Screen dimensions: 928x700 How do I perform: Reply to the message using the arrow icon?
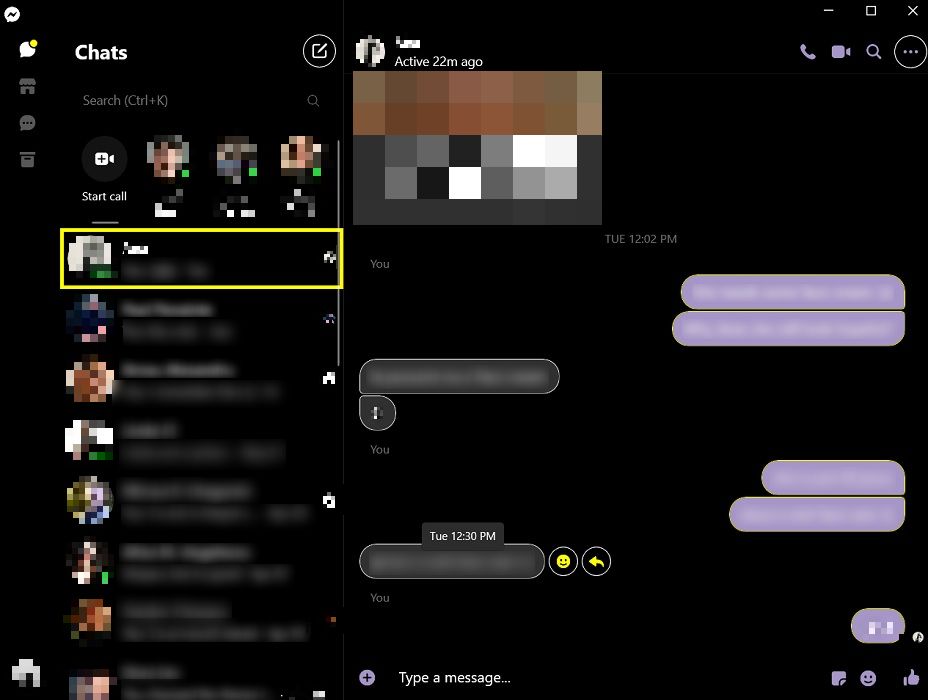point(597,562)
